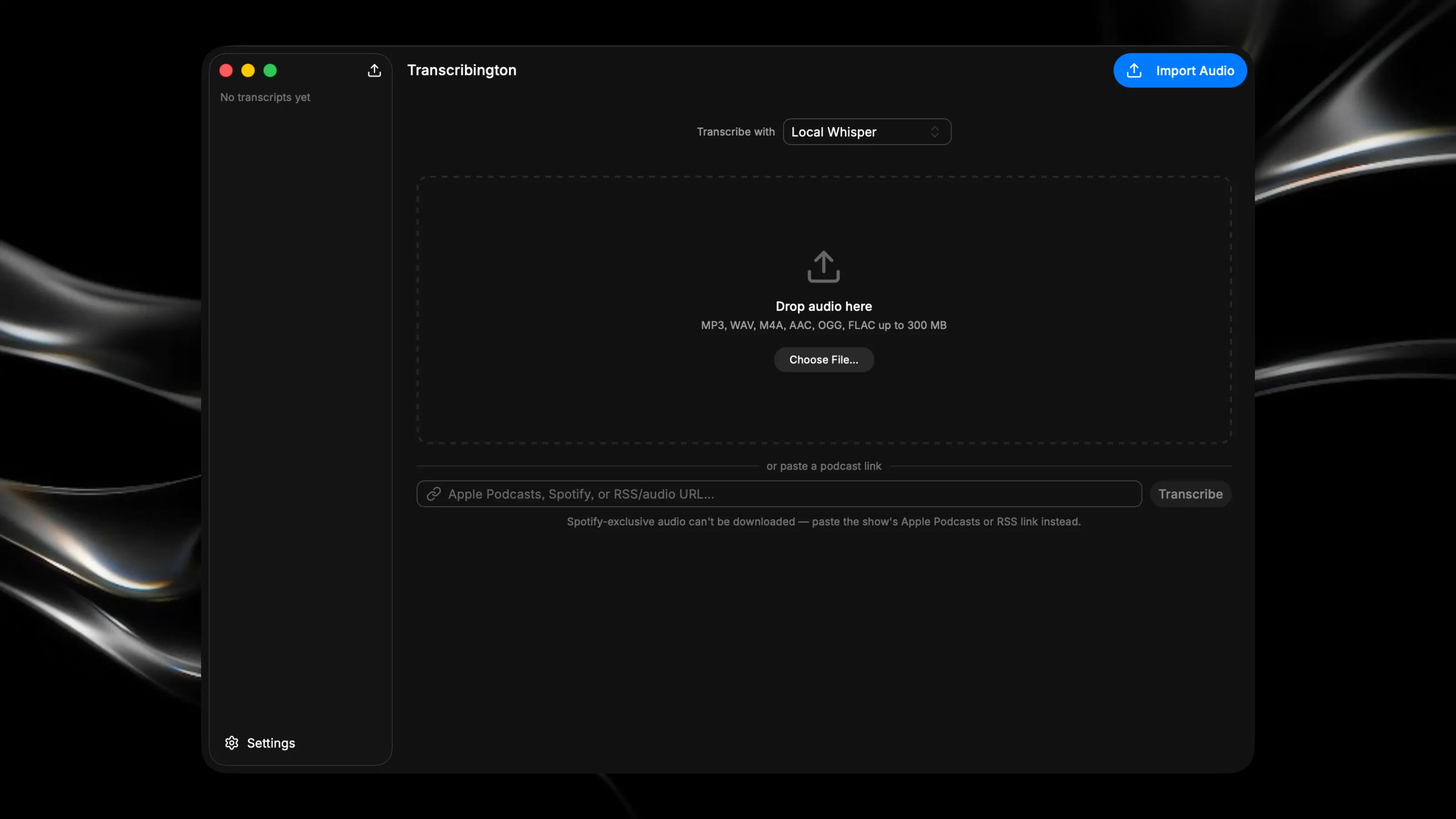This screenshot has height=819, width=1456.
Task: Click the Transcribington title text
Action: tap(462, 70)
